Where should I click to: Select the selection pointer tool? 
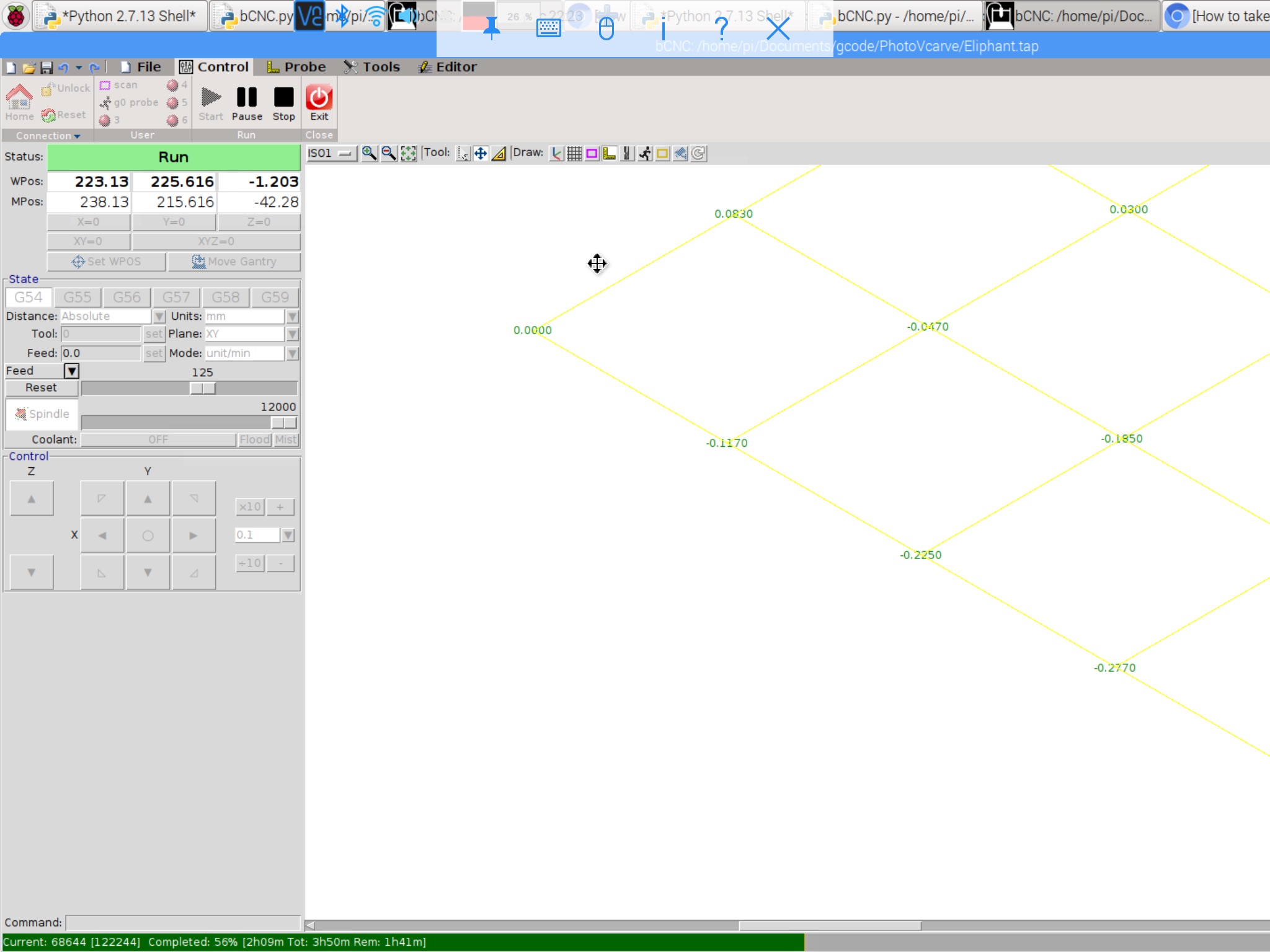[463, 154]
